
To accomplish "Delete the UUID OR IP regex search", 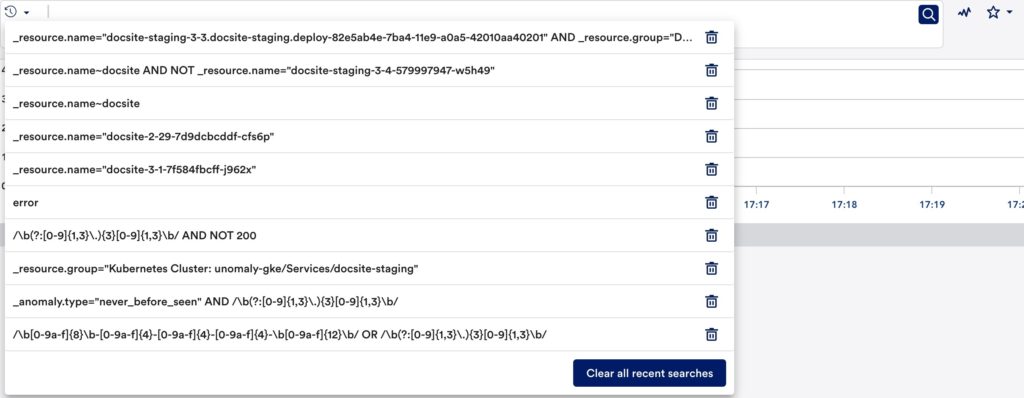I will coord(712,335).
